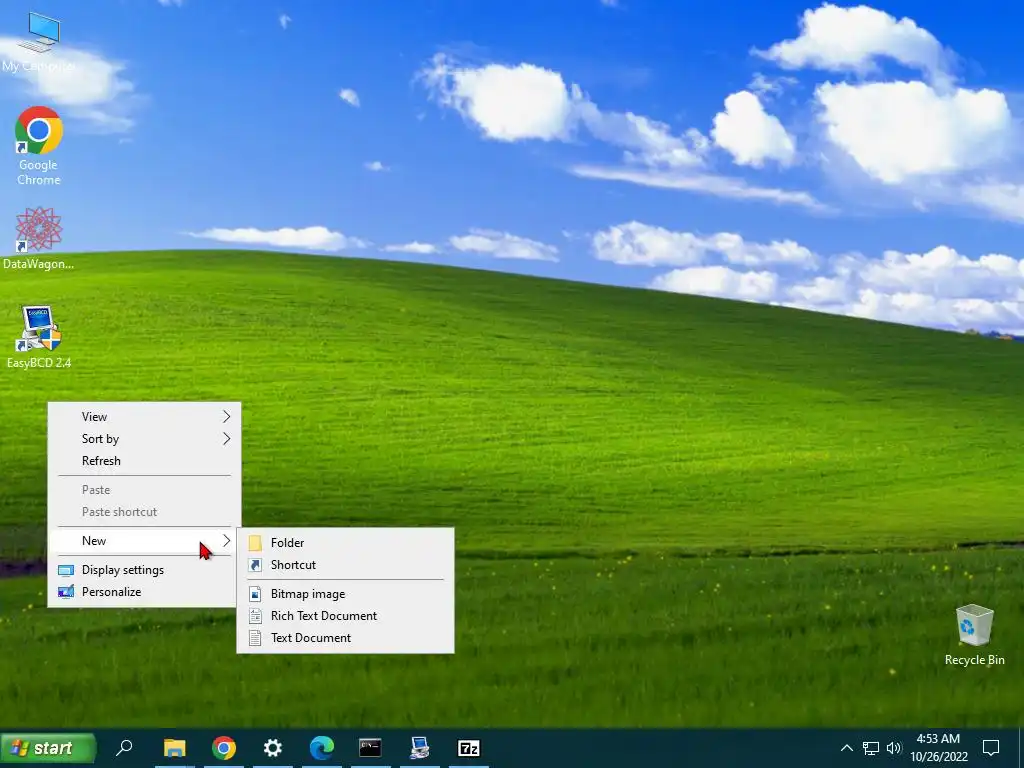1024x768 pixels.
Task: Create a new Rich Text Document
Action: tap(345, 616)
